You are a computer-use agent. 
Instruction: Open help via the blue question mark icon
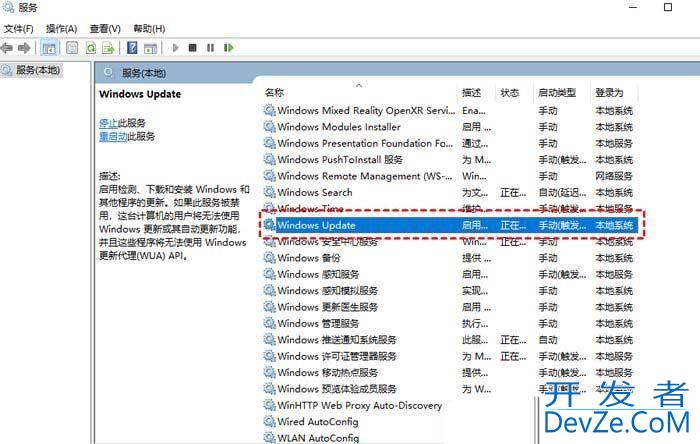point(132,48)
